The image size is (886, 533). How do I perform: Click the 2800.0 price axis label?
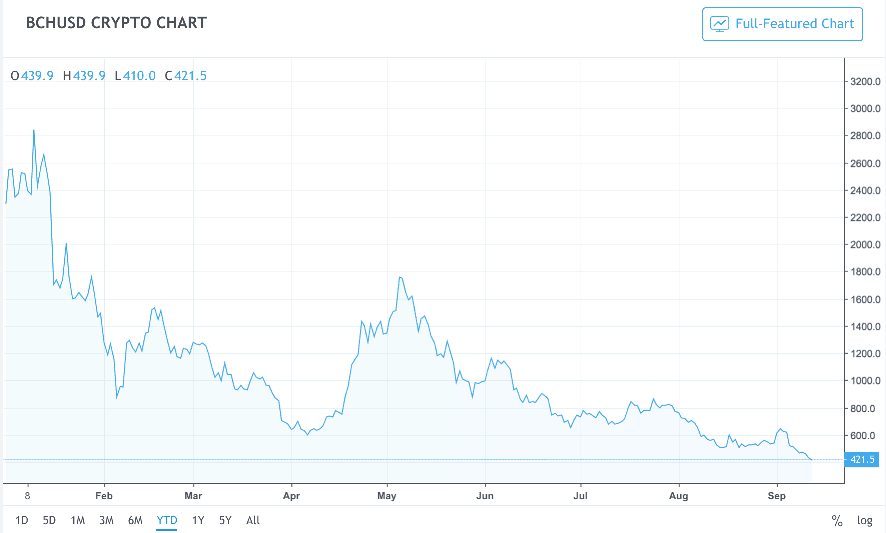click(865, 136)
